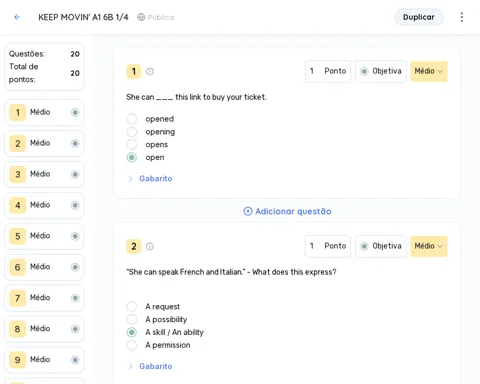Image resolution: width=480 pixels, height=384 pixels.
Task: Select the 'open' answer option
Action: (132, 157)
